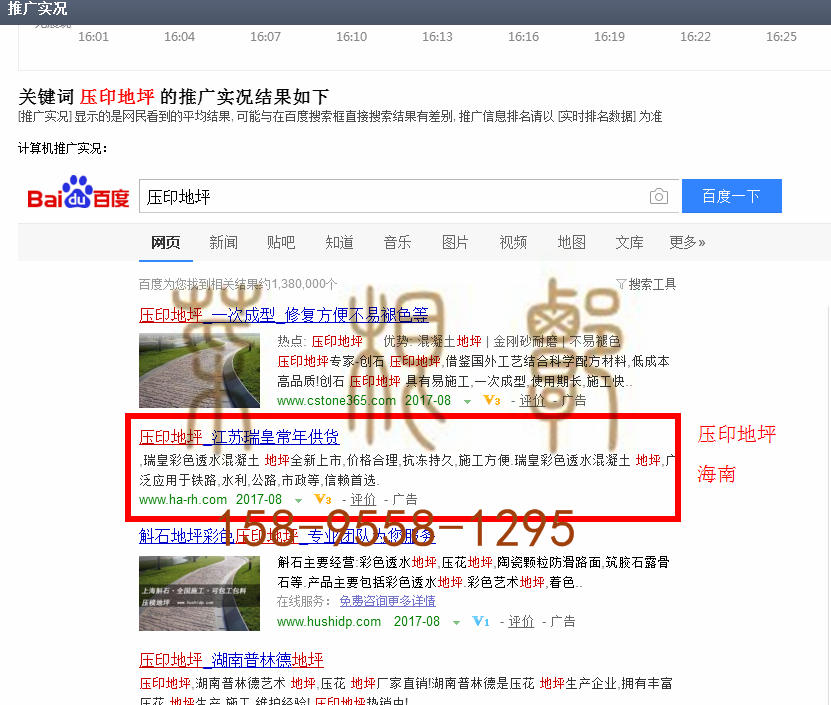Screen dimensions: 831x705
Task: Click the 搜索工具 filter icon
Action: click(x=621, y=284)
